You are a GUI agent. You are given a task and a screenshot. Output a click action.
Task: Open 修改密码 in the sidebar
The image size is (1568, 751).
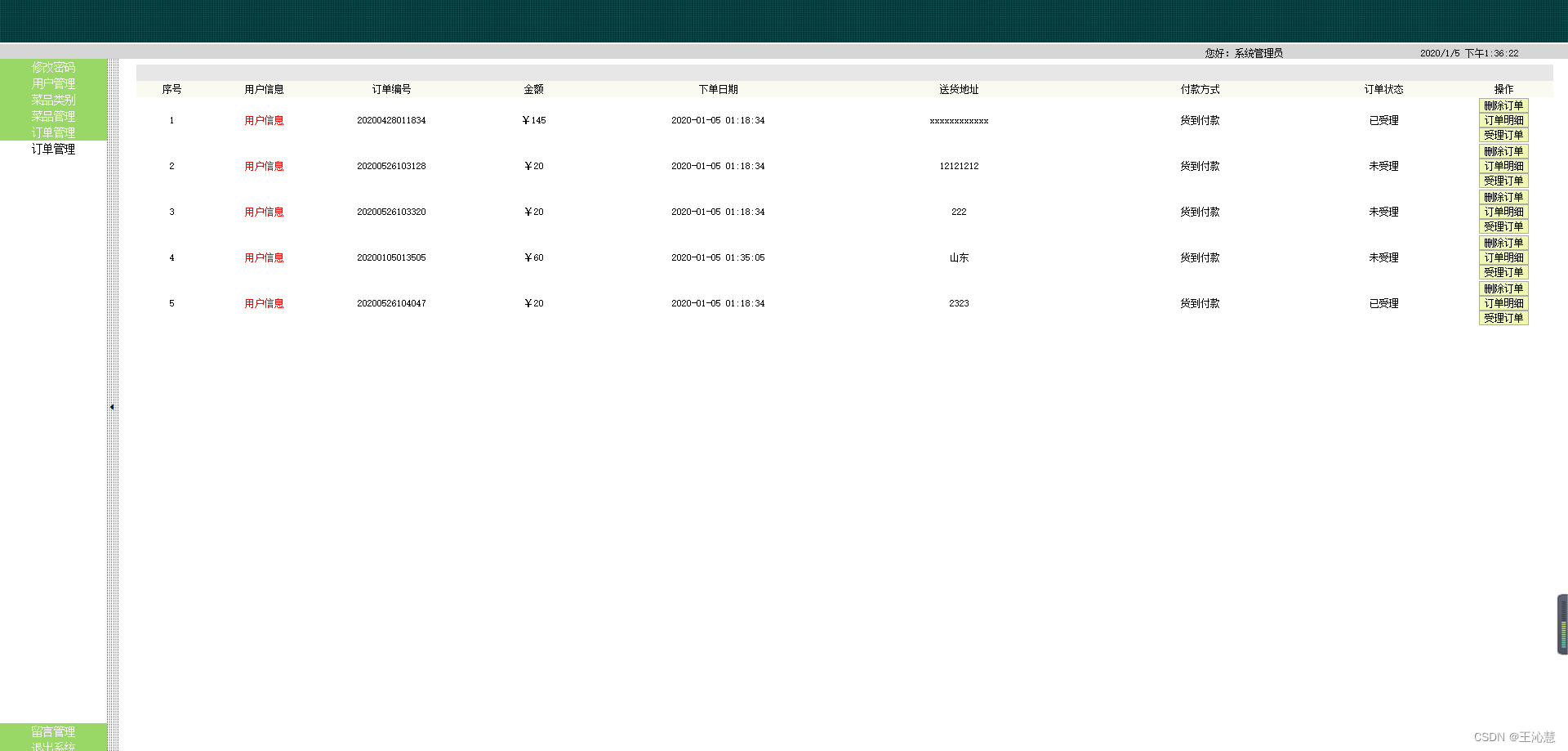tap(53, 67)
